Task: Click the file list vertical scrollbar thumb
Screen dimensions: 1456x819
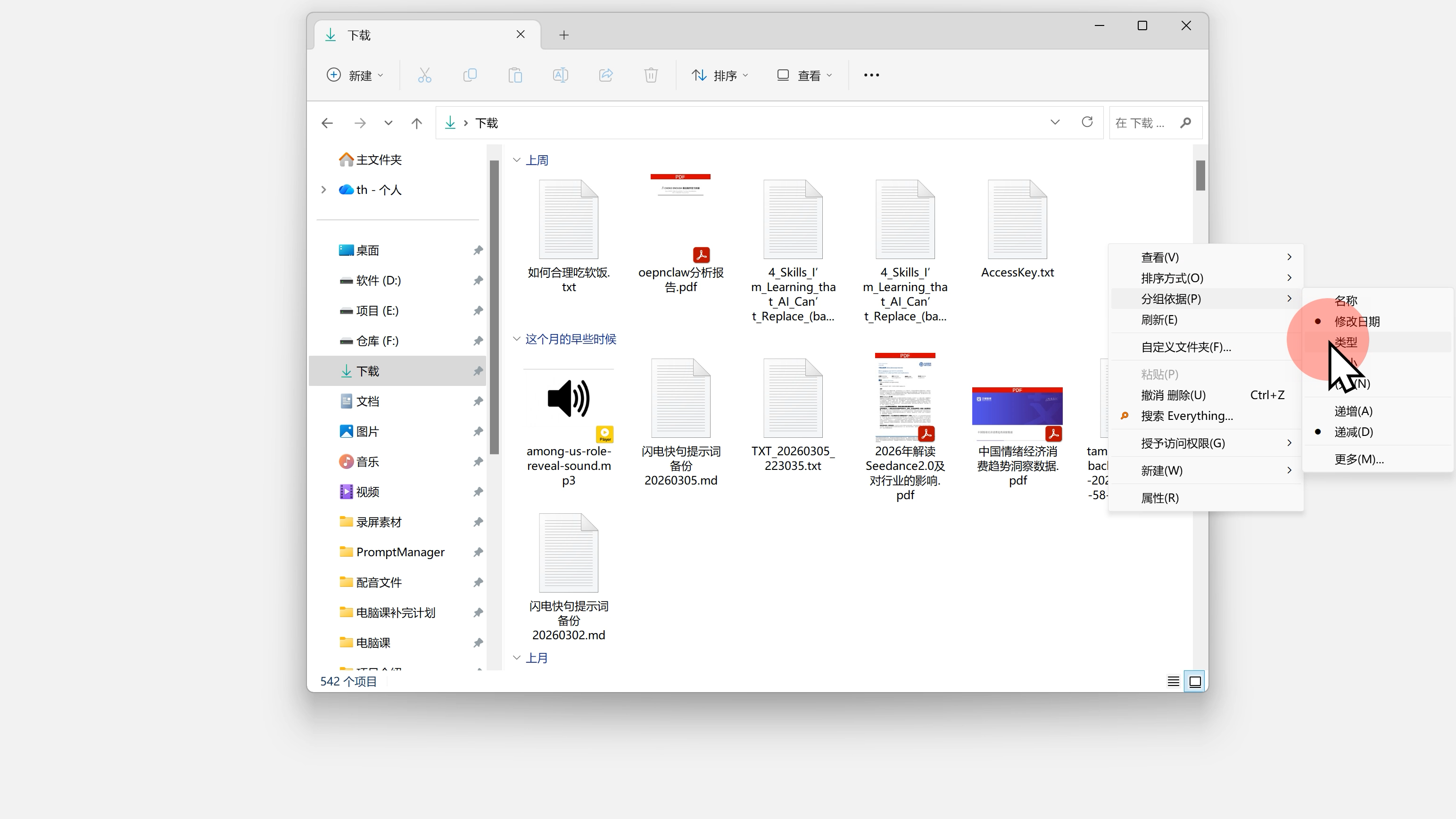Action: (x=1200, y=175)
